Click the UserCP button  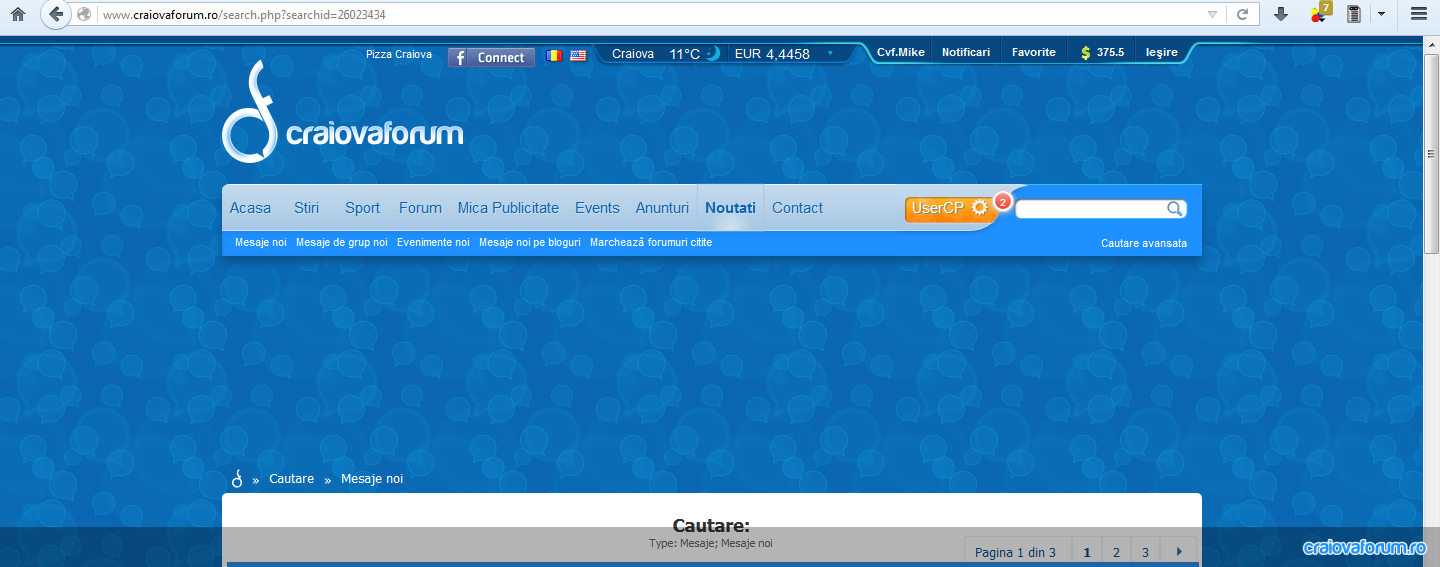point(949,208)
